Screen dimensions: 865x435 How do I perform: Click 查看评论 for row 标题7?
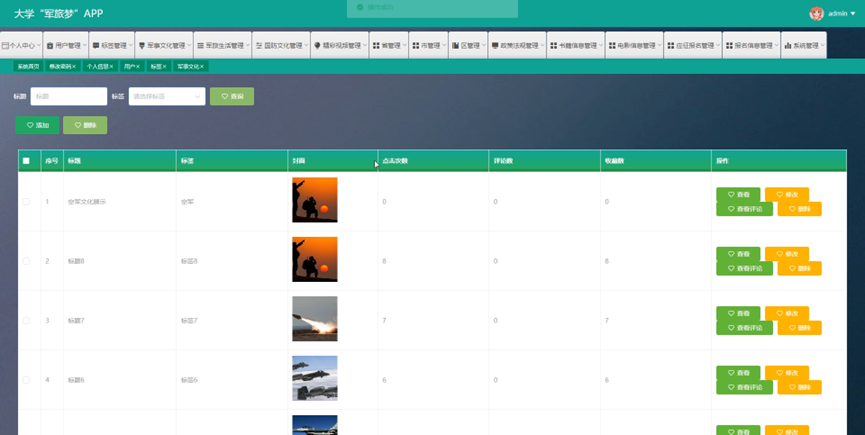point(744,328)
